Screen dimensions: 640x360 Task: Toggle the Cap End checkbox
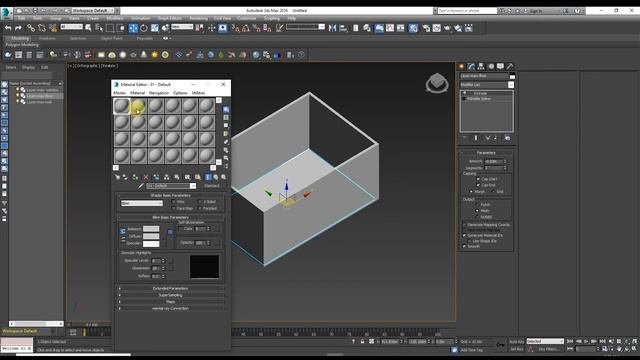pos(478,185)
